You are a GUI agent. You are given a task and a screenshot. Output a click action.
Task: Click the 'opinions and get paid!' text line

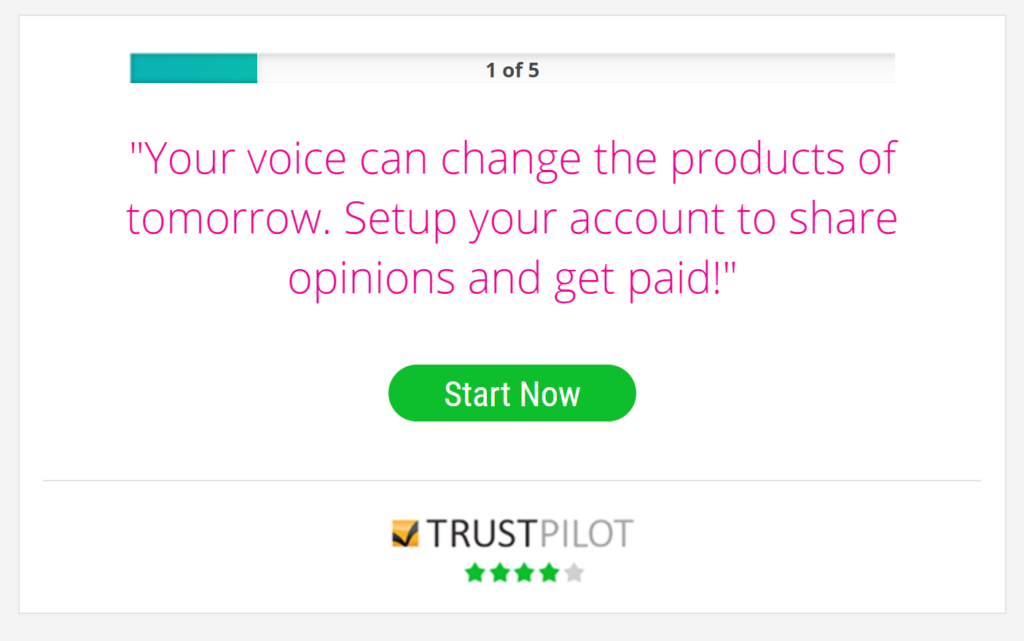(x=513, y=279)
